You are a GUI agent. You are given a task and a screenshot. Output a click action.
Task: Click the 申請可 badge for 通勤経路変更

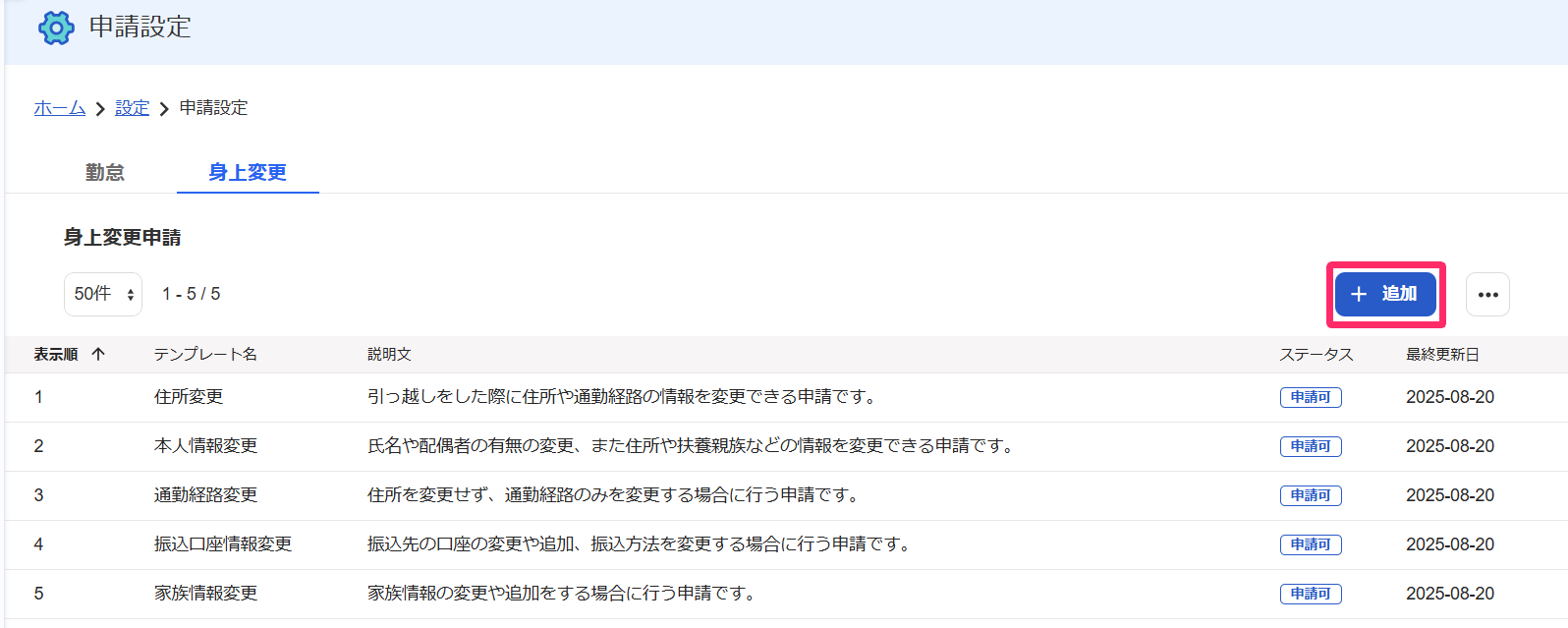1311,495
